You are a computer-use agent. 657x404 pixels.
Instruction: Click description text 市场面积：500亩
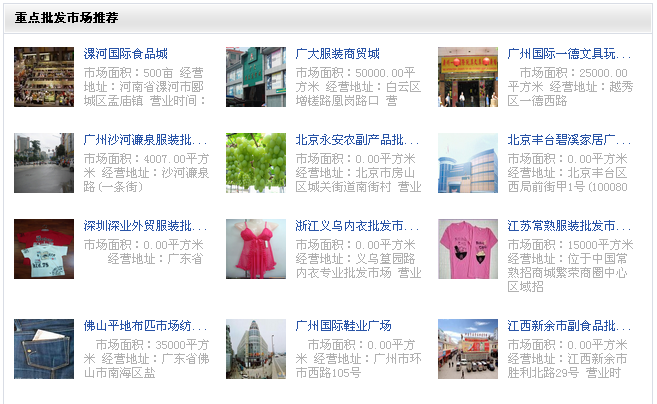(128, 73)
